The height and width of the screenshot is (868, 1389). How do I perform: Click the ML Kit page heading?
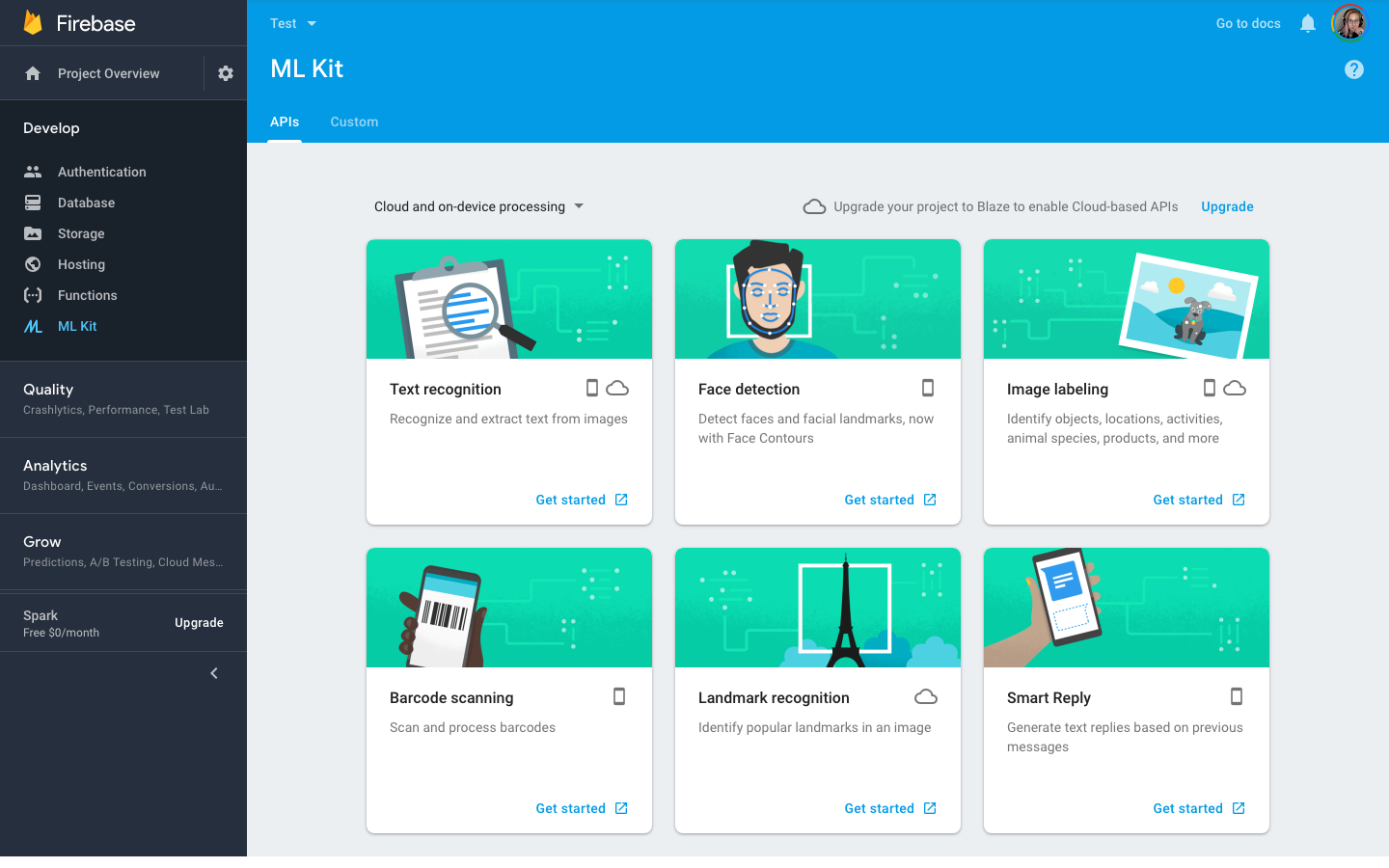pos(307,68)
